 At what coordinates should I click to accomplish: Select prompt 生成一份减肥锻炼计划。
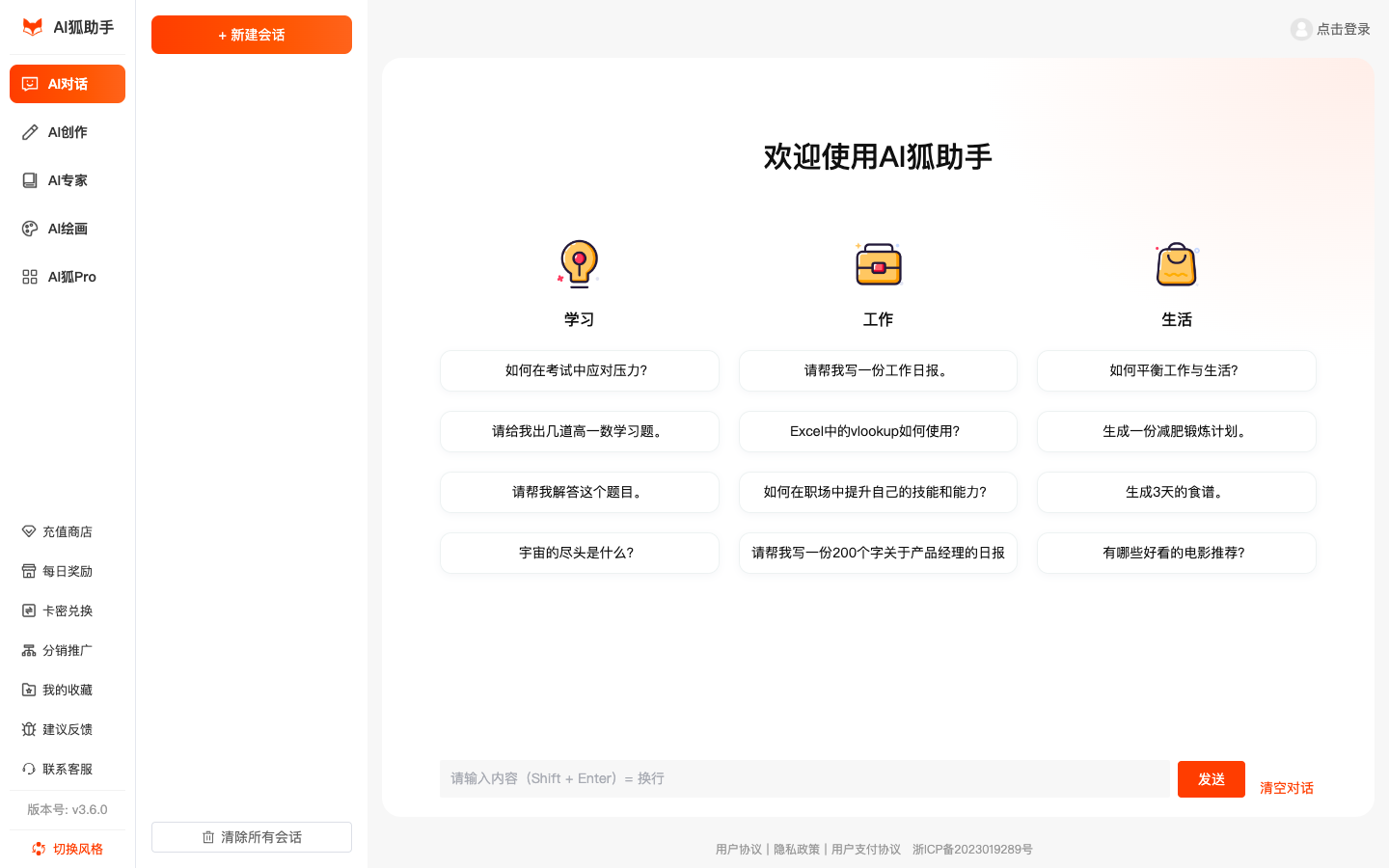[x=1177, y=431]
